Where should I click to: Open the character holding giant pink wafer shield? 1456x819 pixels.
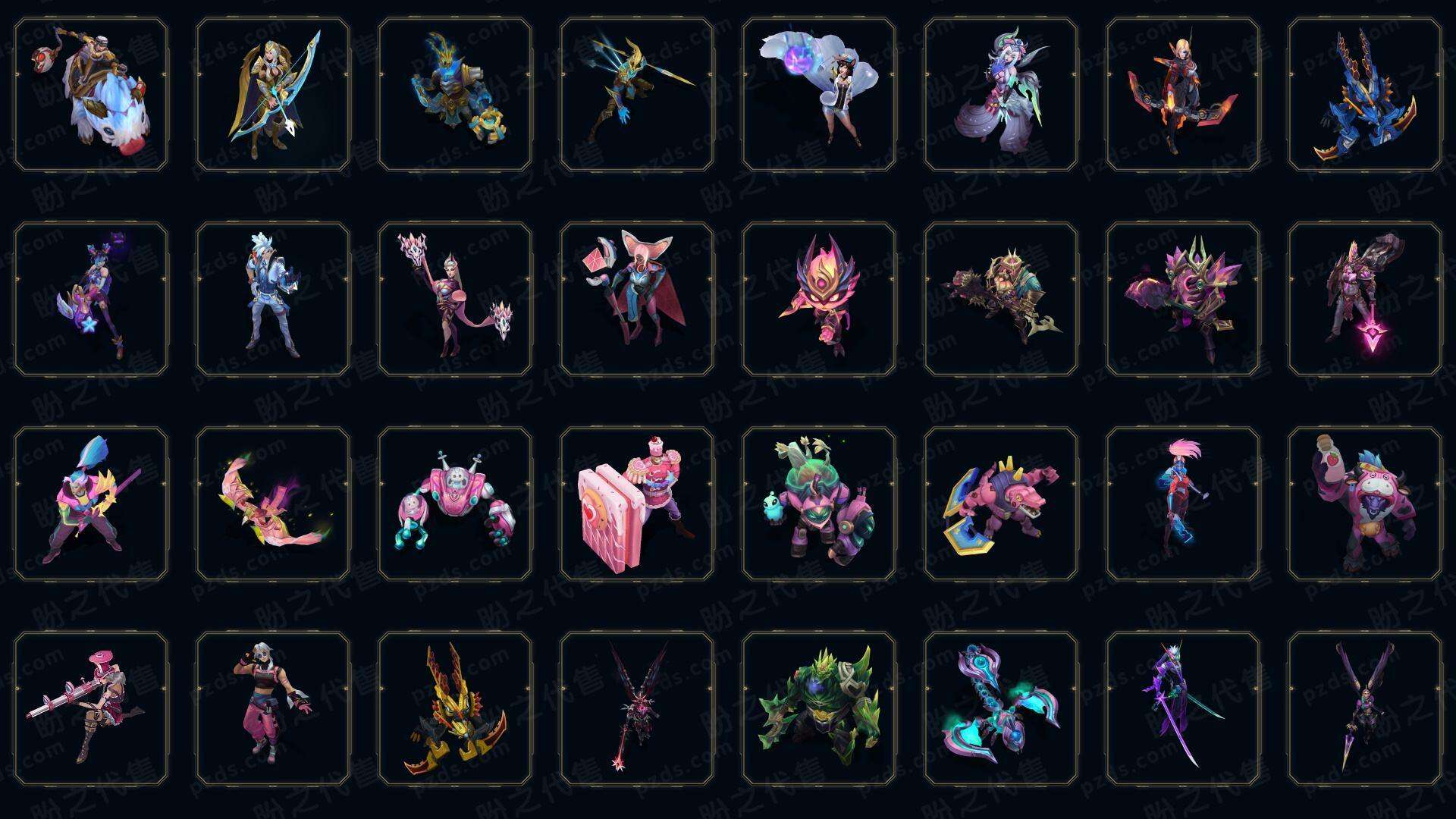point(637,504)
